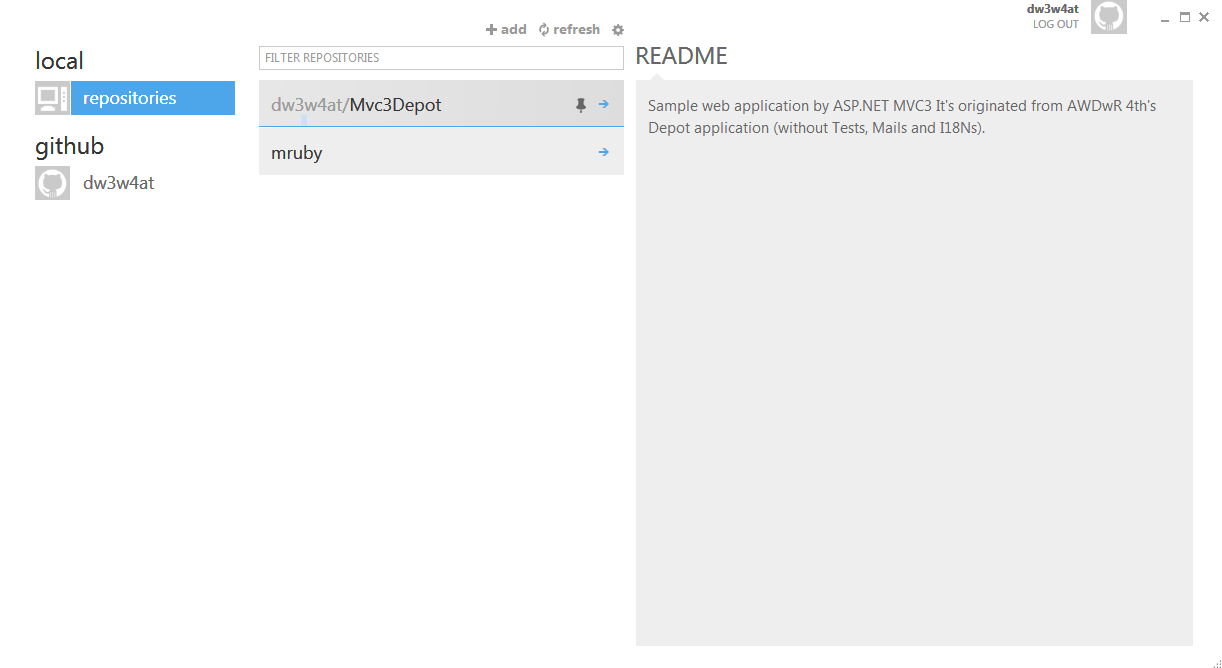Click the profile avatar in top right corner
The width and height of the screenshot is (1222, 668).
point(1108,17)
